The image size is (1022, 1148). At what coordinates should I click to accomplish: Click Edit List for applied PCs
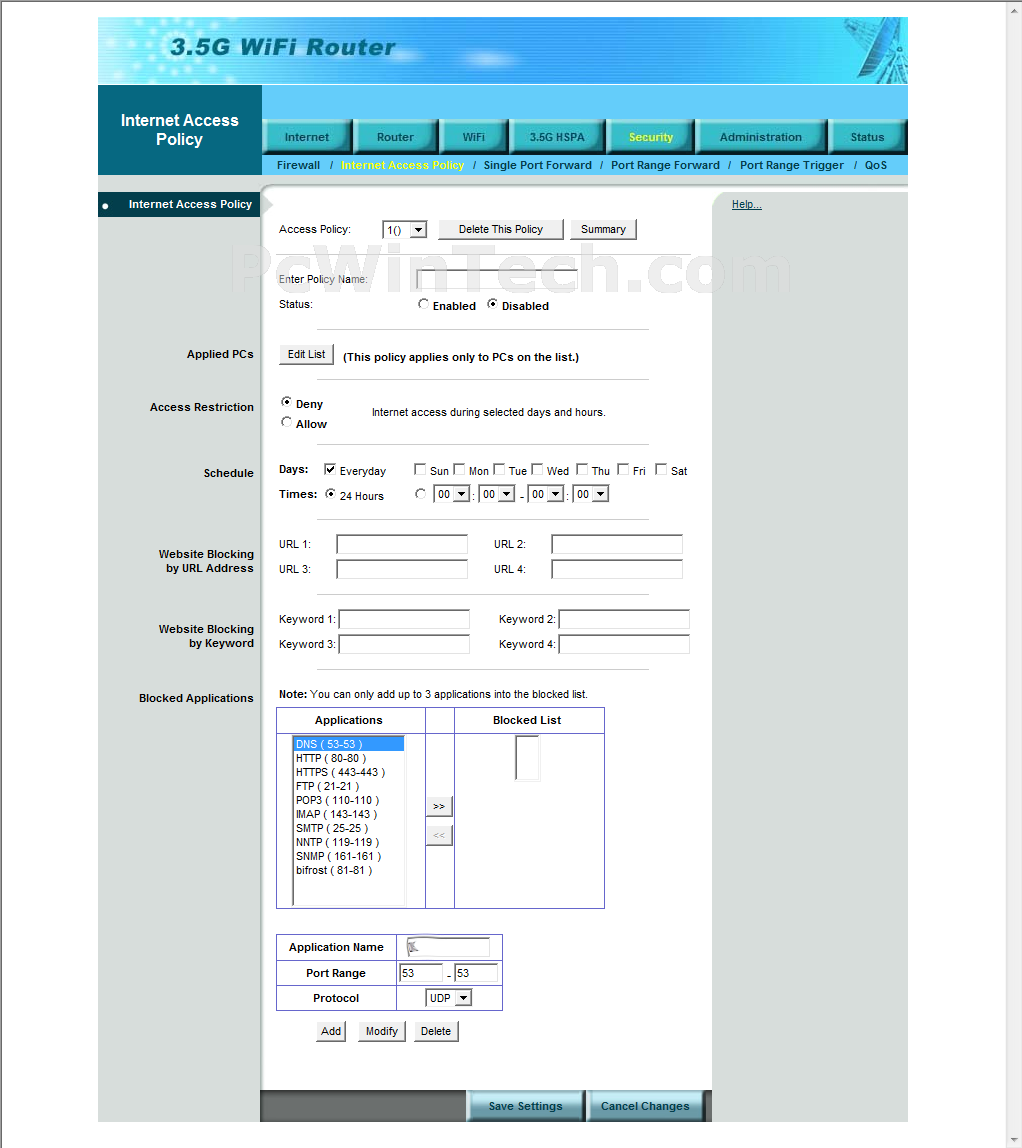[306, 354]
